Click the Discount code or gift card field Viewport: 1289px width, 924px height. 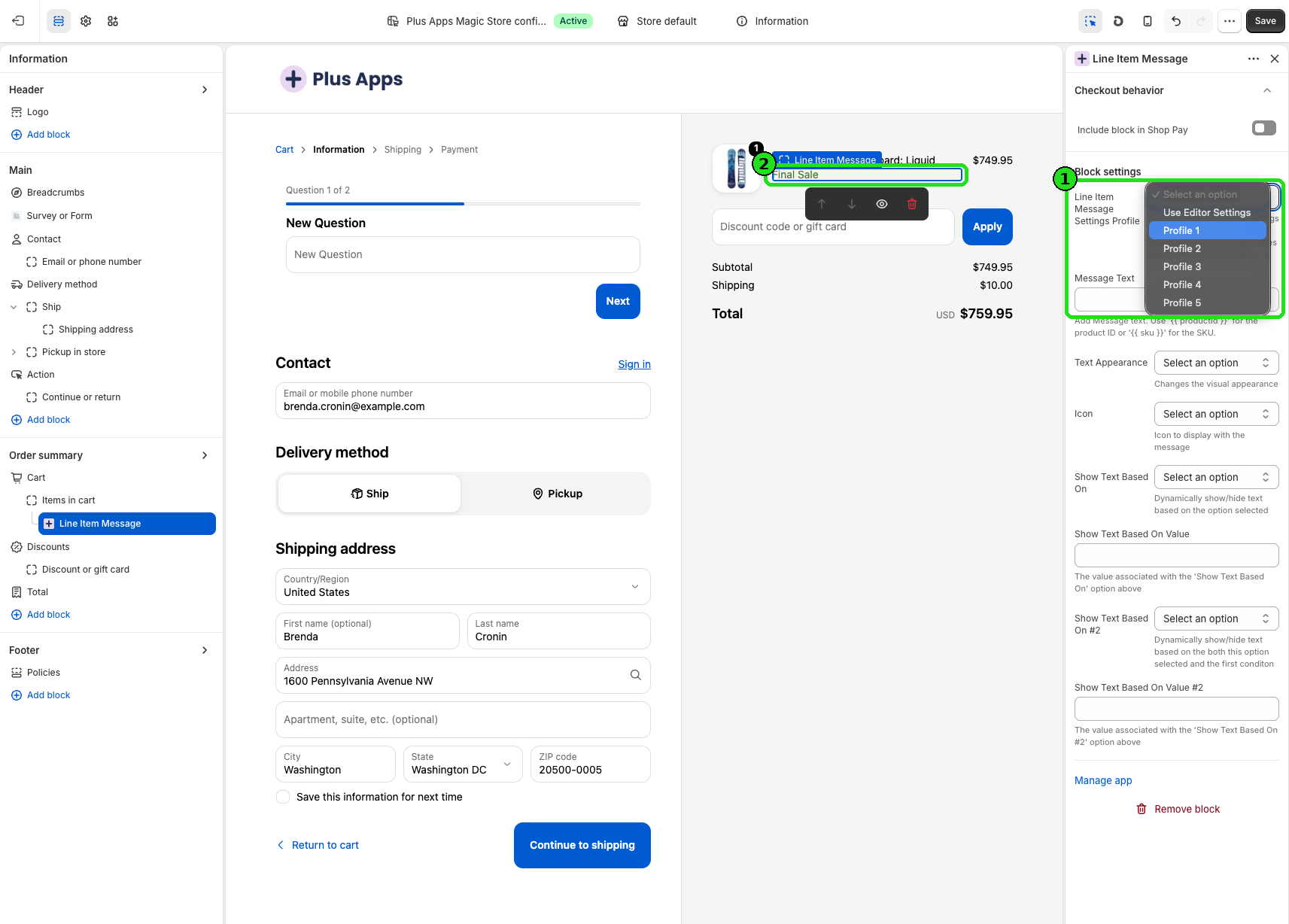(833, 226)
